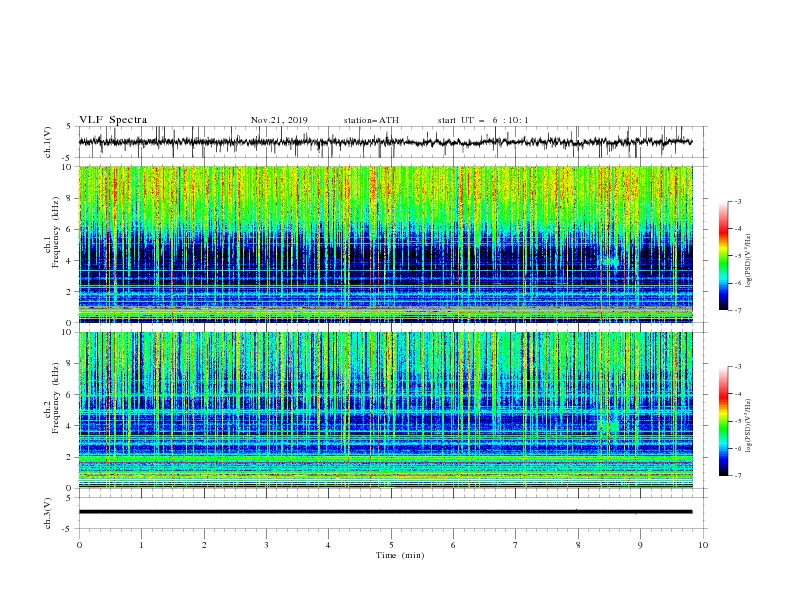
Task: Click time axis tick label "0"
Action: click(x=79, y=545)
